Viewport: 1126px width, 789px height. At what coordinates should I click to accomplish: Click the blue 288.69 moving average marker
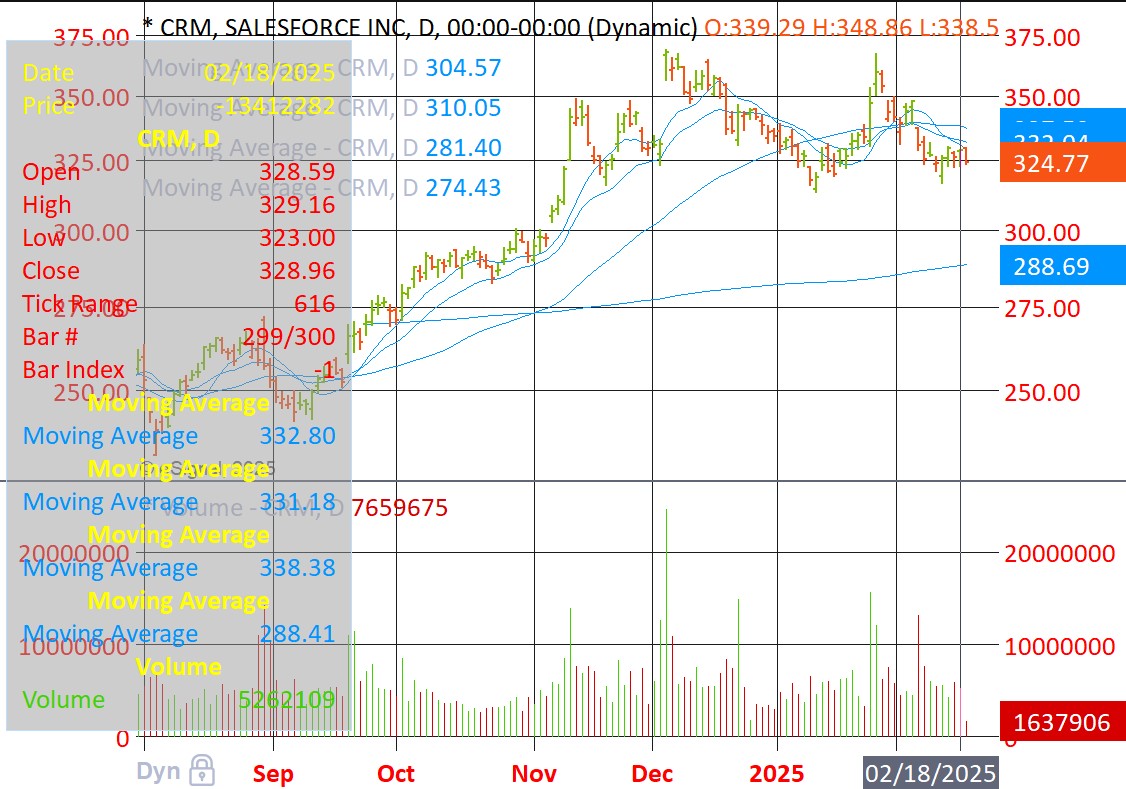tap(1063, 266)
